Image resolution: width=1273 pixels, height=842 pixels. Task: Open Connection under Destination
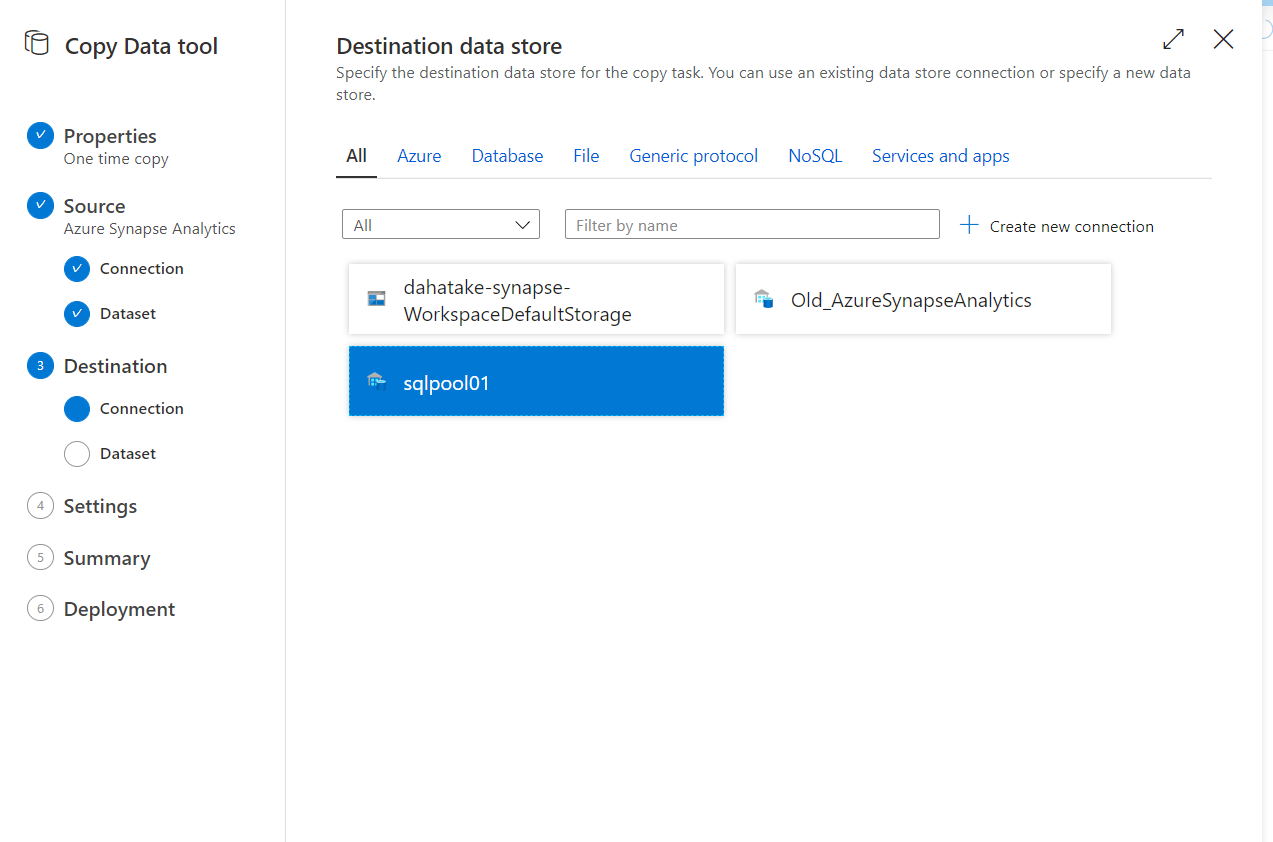pyautogui.click(x=142, y=408)
